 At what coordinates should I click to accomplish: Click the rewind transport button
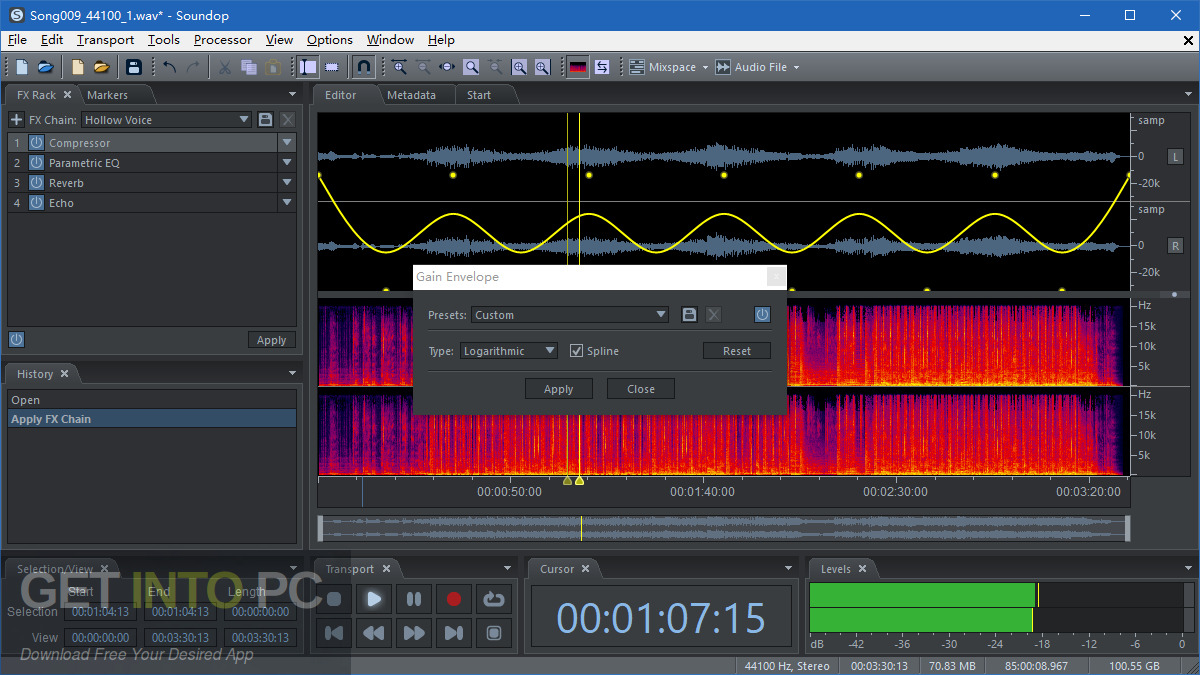[x=374, y=633]
